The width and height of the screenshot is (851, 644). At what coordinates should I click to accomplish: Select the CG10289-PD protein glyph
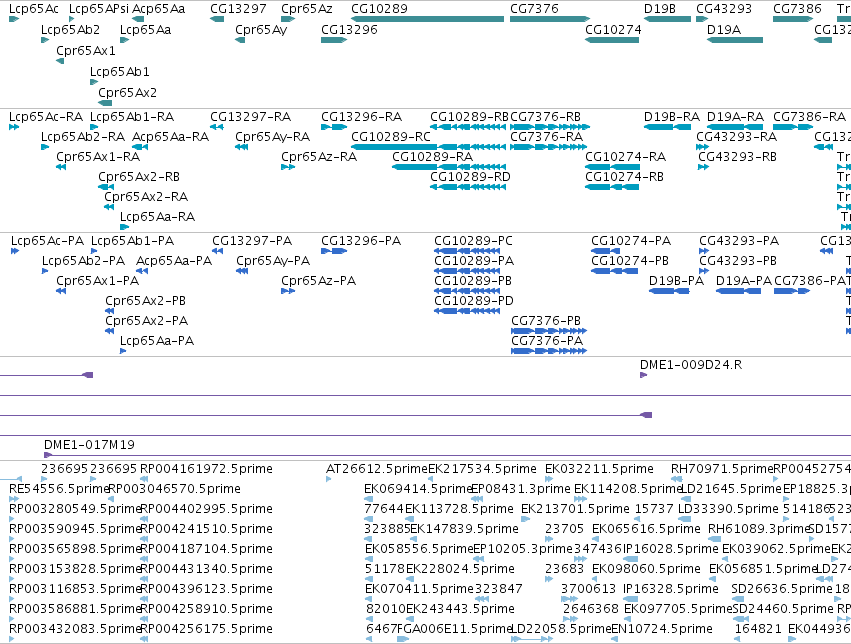(467, 310)
